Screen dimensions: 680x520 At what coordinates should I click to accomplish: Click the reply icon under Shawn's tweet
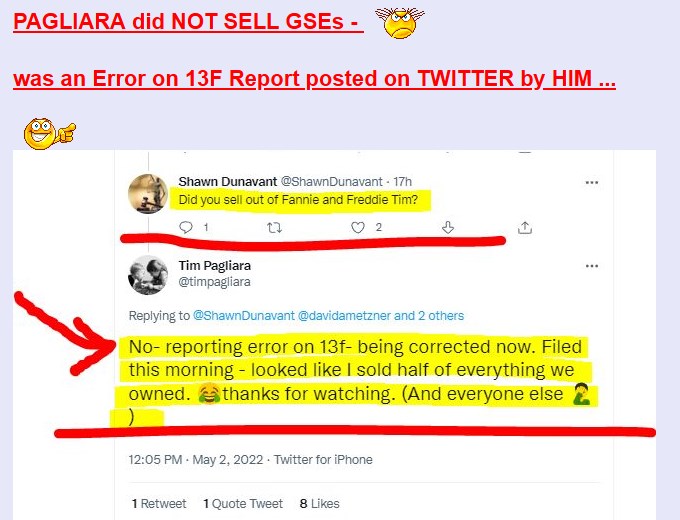click(186, 227)
